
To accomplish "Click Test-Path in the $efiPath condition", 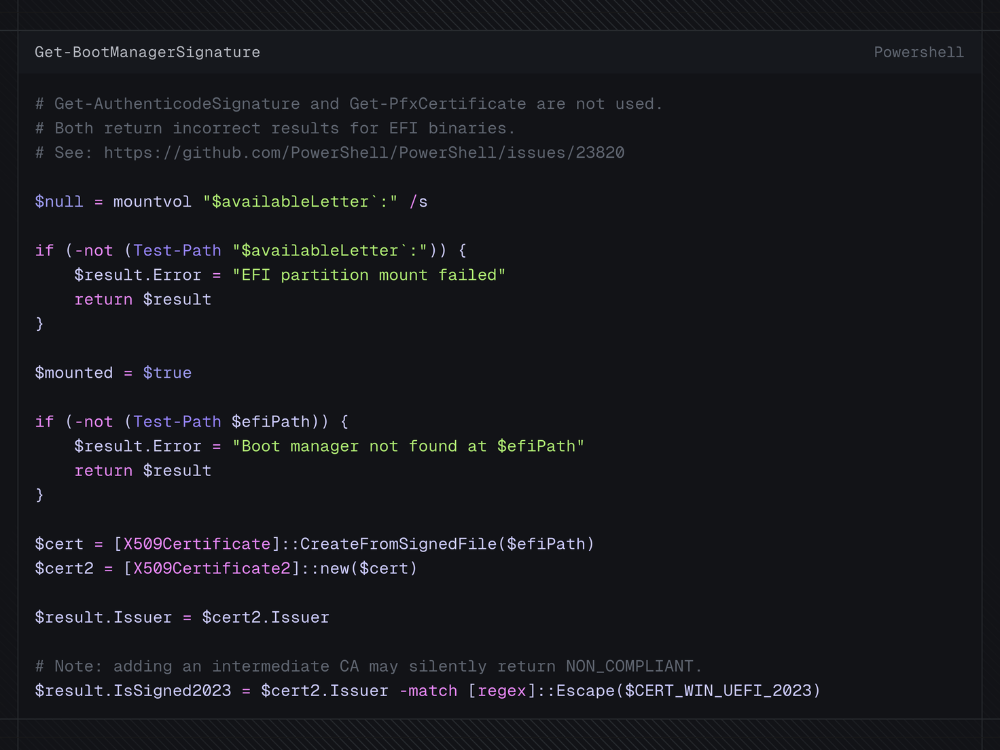I will point(177,422).
